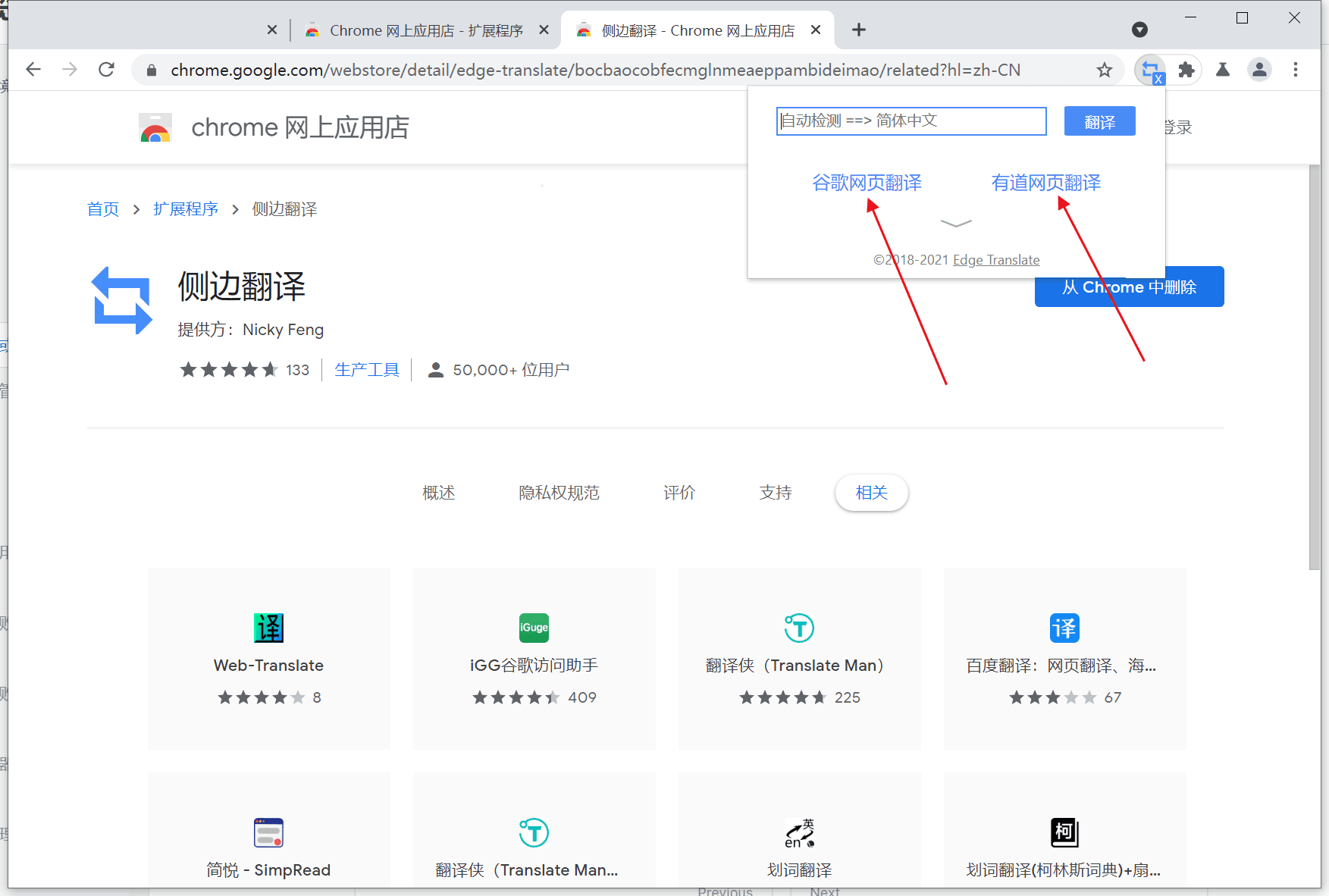
Task: Switch to the 概述 tab
Action: [x=439, y=493]
